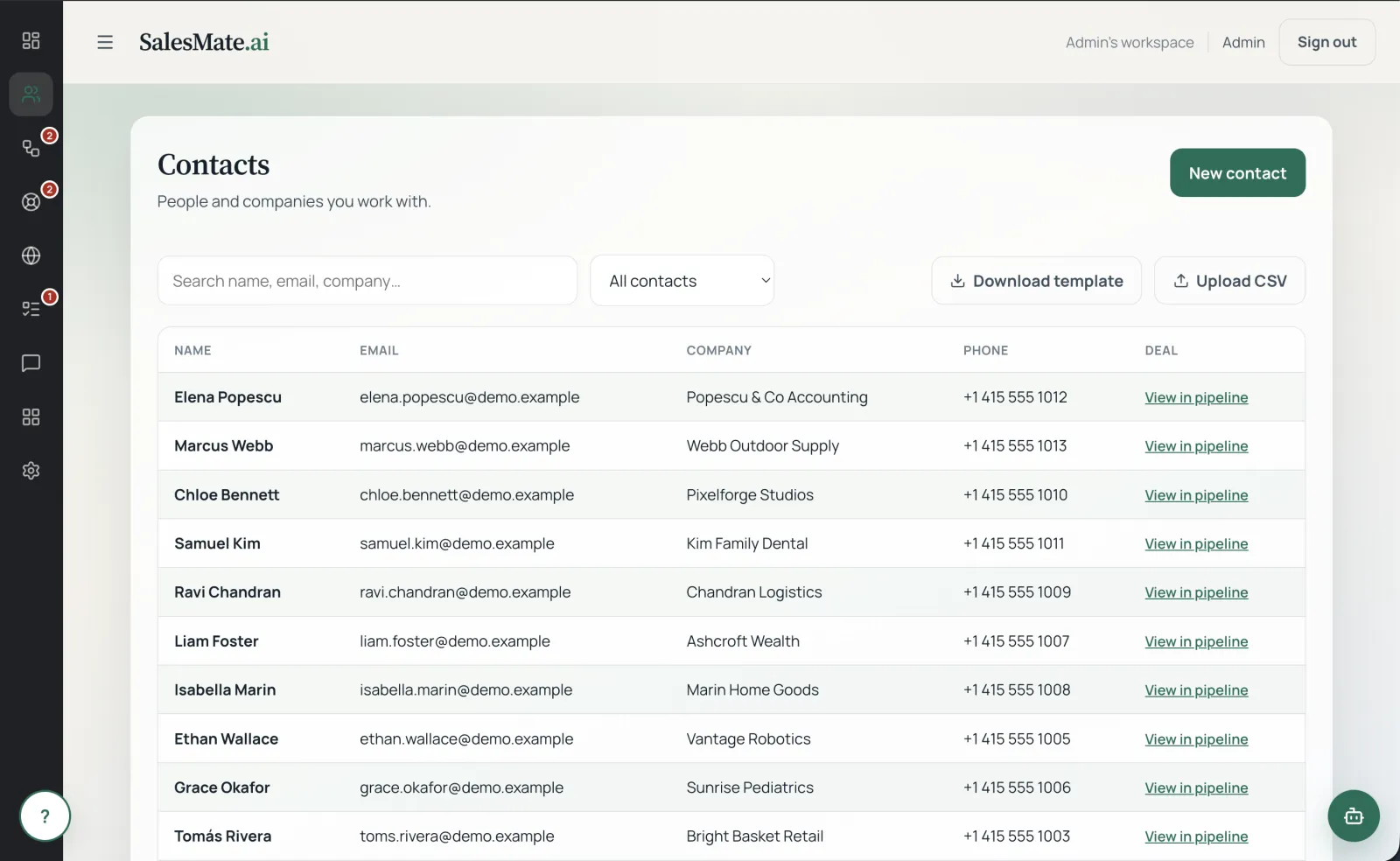Open View in pipeline for Ethan Wallace

point(1196,739)
